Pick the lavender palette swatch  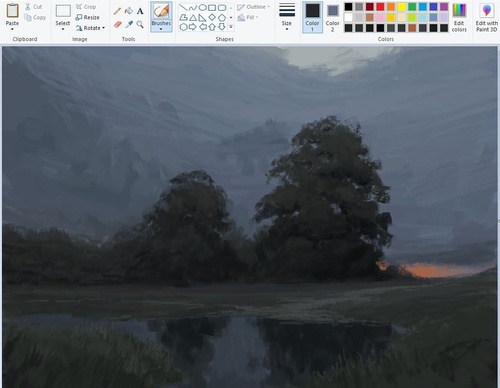tap(444, 17)
